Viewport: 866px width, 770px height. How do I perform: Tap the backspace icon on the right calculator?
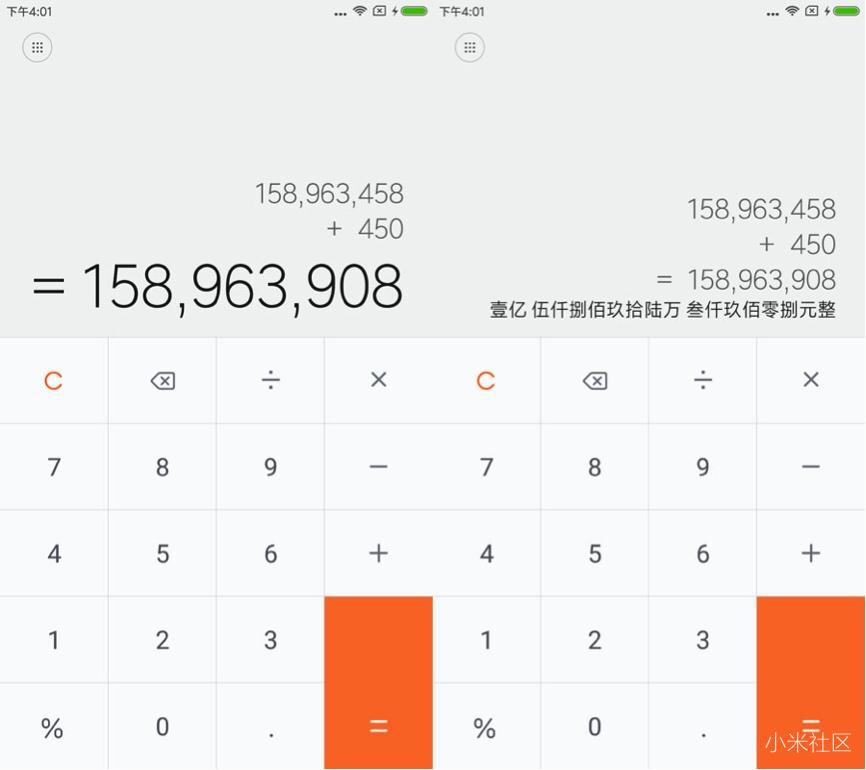click(x=594, y=380)
